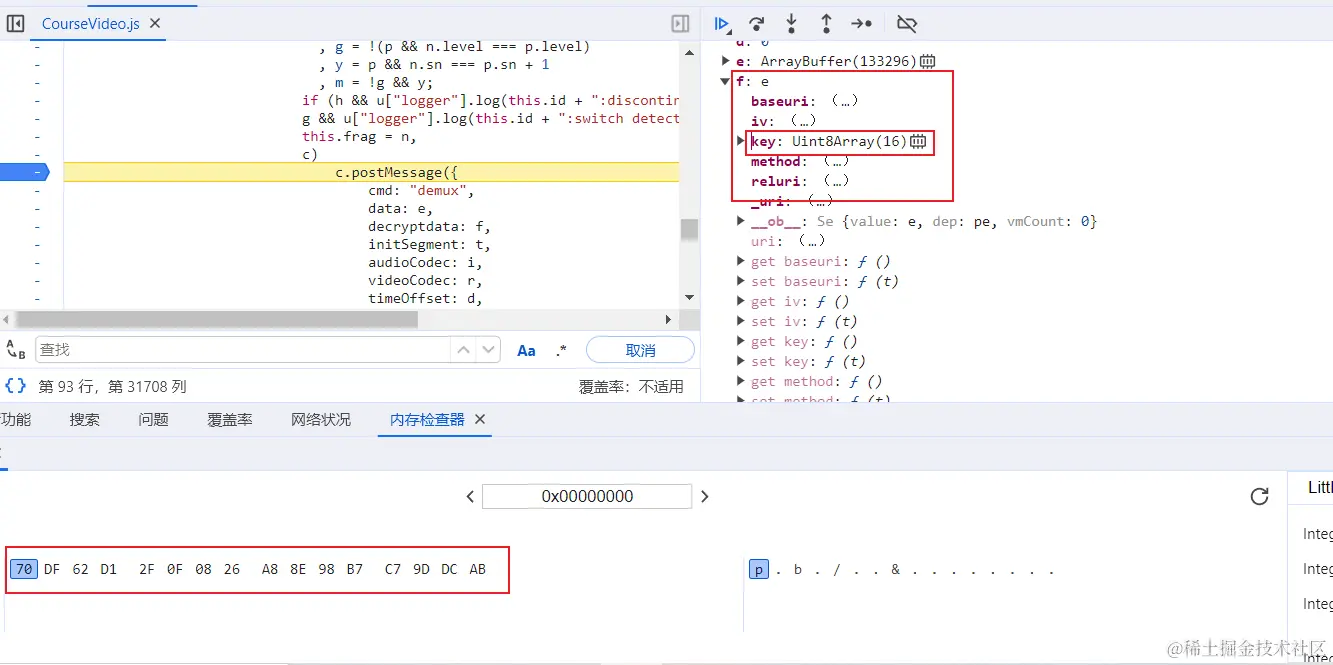Image resolution: width=1333 pixels, height=665 pixels.
Task: Open key Uint8Array(16) memory inspector icon
Action: 918,142
